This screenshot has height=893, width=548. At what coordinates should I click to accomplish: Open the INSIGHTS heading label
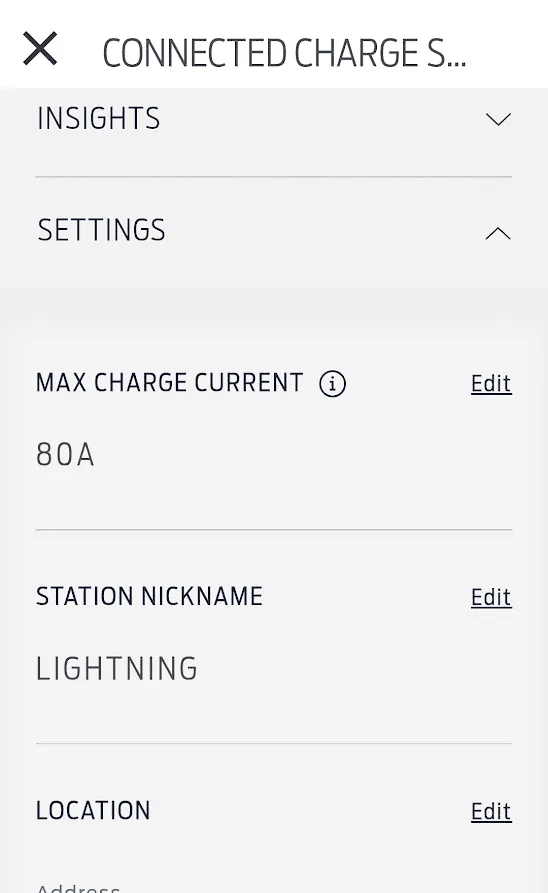(99, 118)
